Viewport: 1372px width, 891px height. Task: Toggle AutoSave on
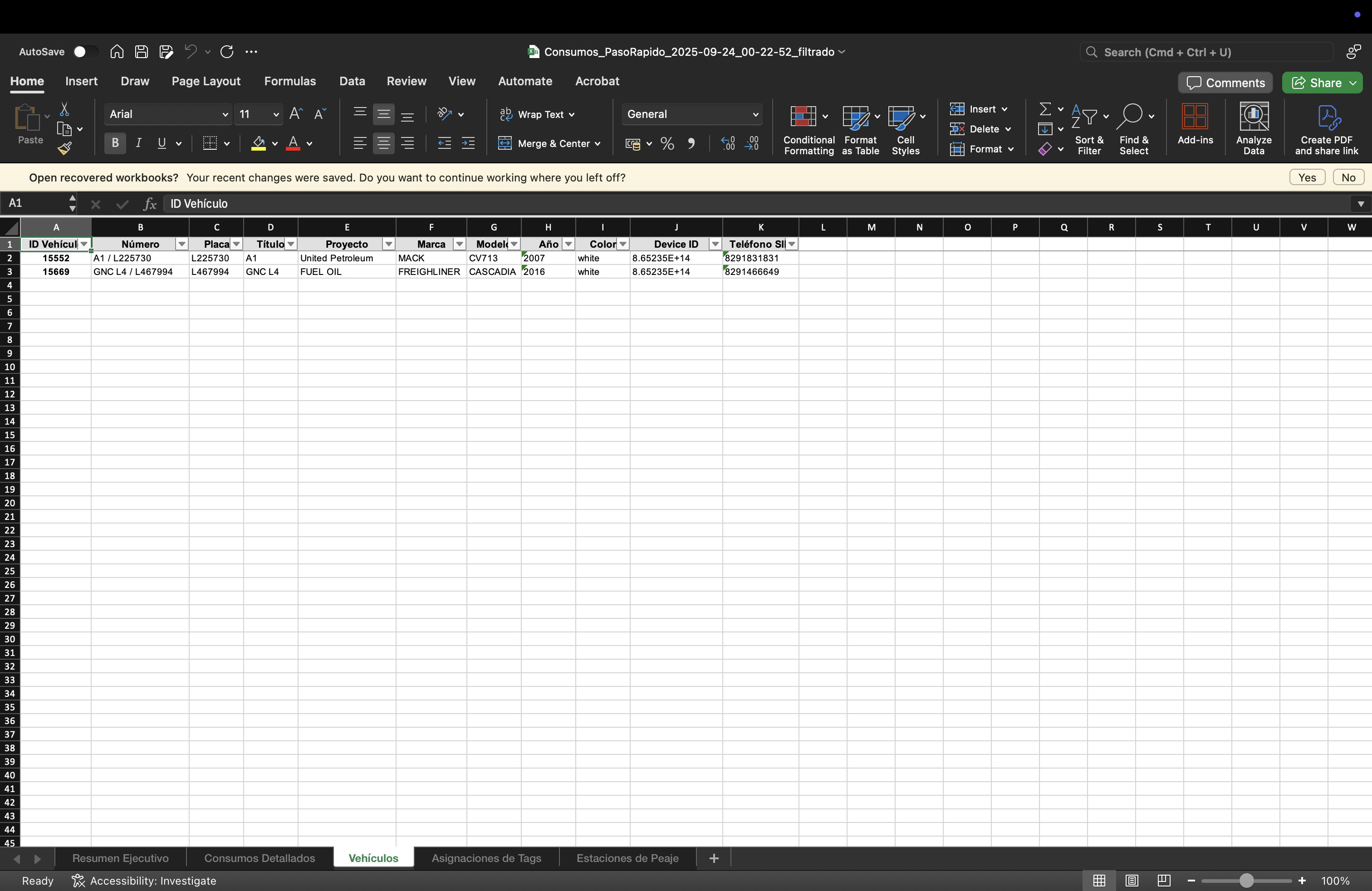(x=85, y=51)
